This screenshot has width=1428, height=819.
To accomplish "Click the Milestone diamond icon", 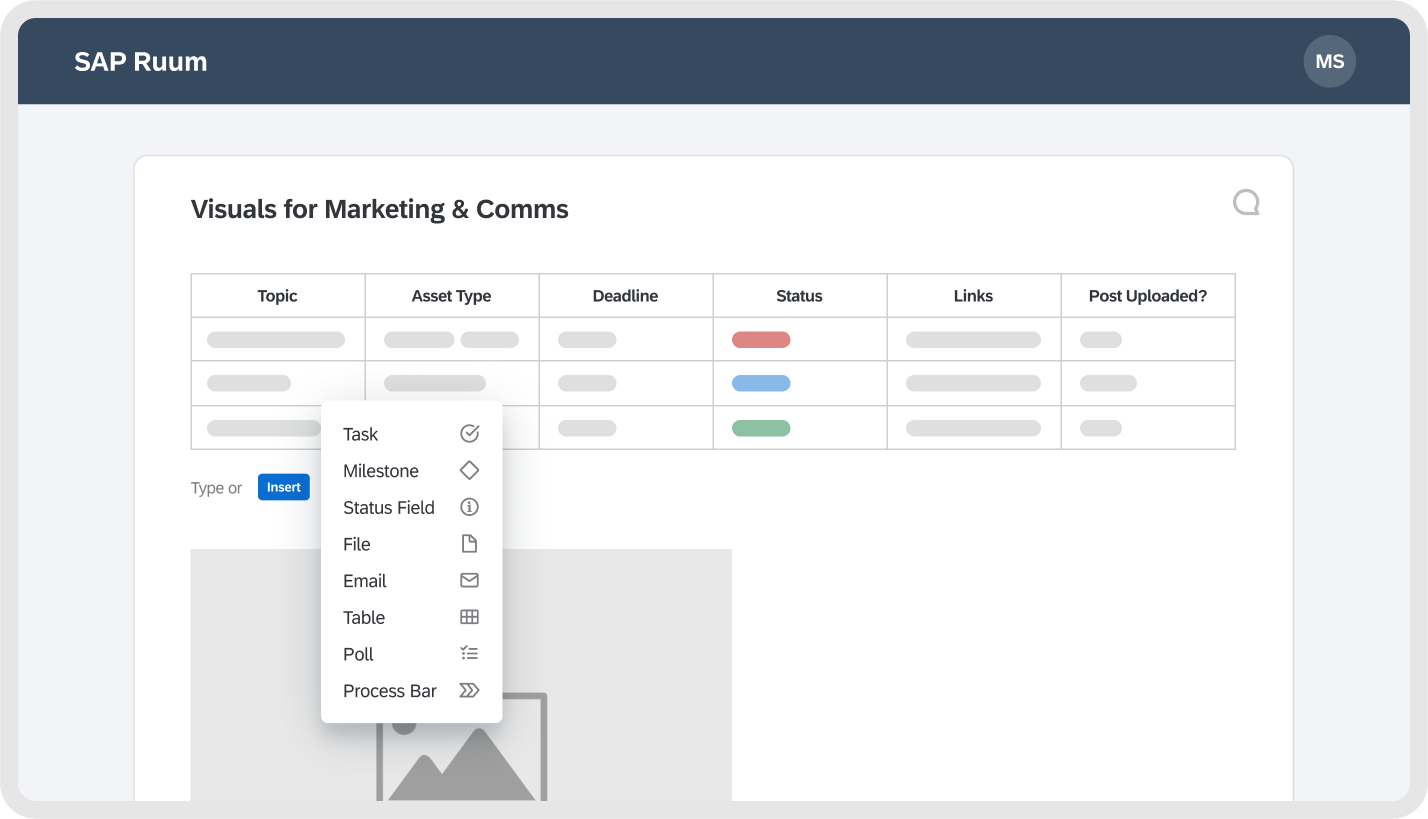I will (x=469, y=471).
